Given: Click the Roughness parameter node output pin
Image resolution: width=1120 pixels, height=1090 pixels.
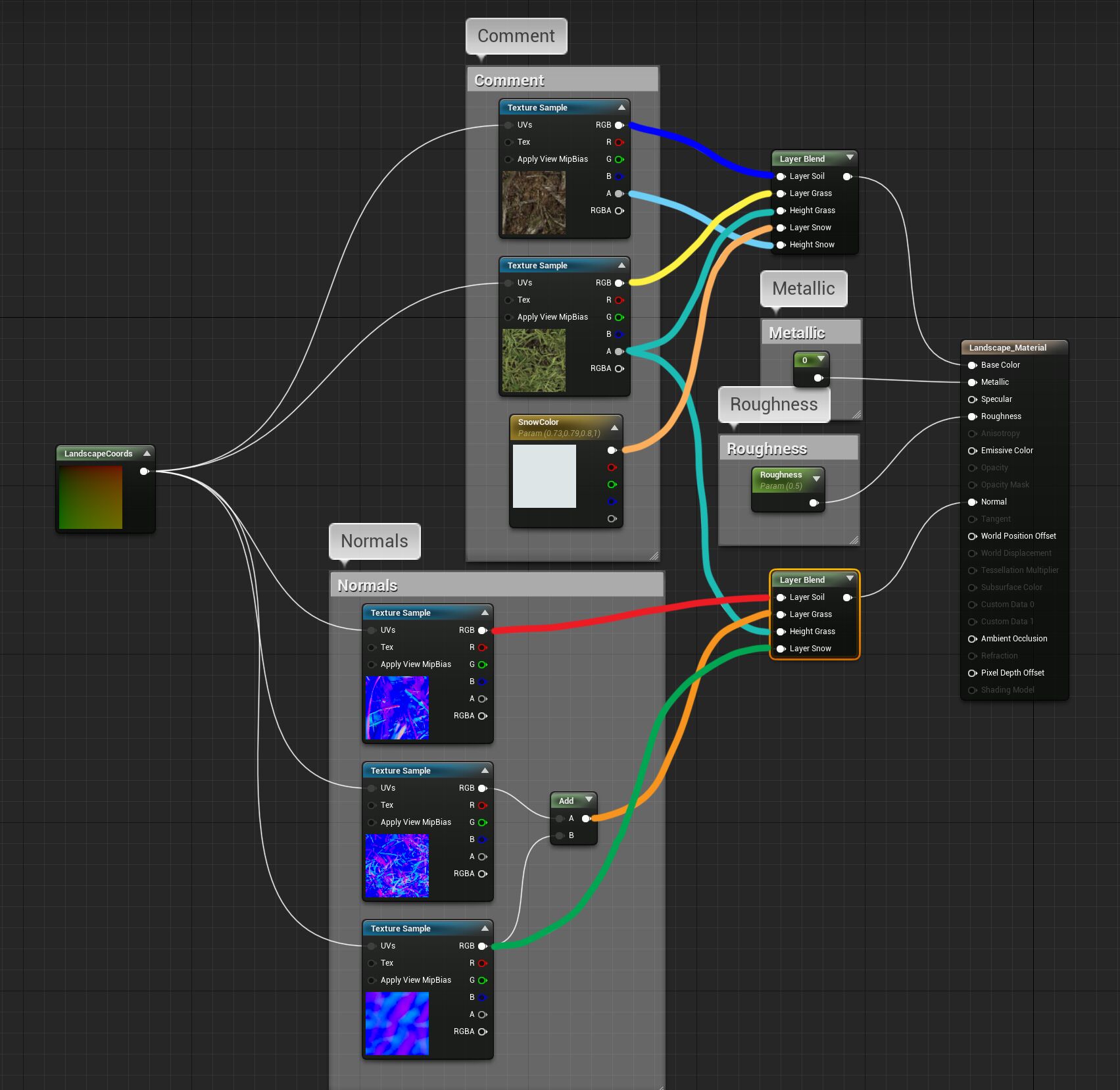Looking at the screenshot, I should tap(814, 503).
